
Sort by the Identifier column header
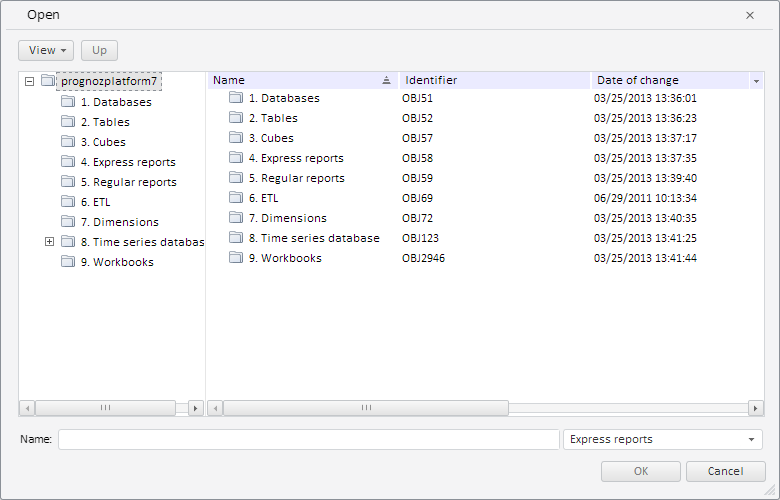(x=493, y=80)
